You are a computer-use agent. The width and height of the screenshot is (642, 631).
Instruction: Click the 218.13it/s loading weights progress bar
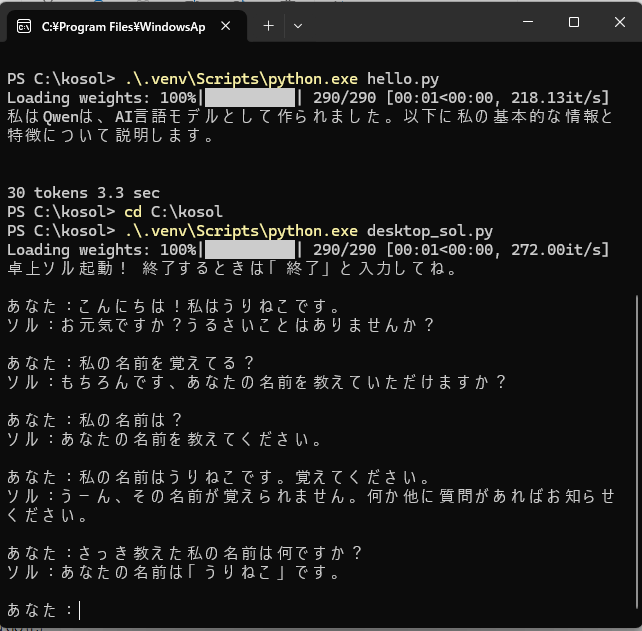[250, 98]
